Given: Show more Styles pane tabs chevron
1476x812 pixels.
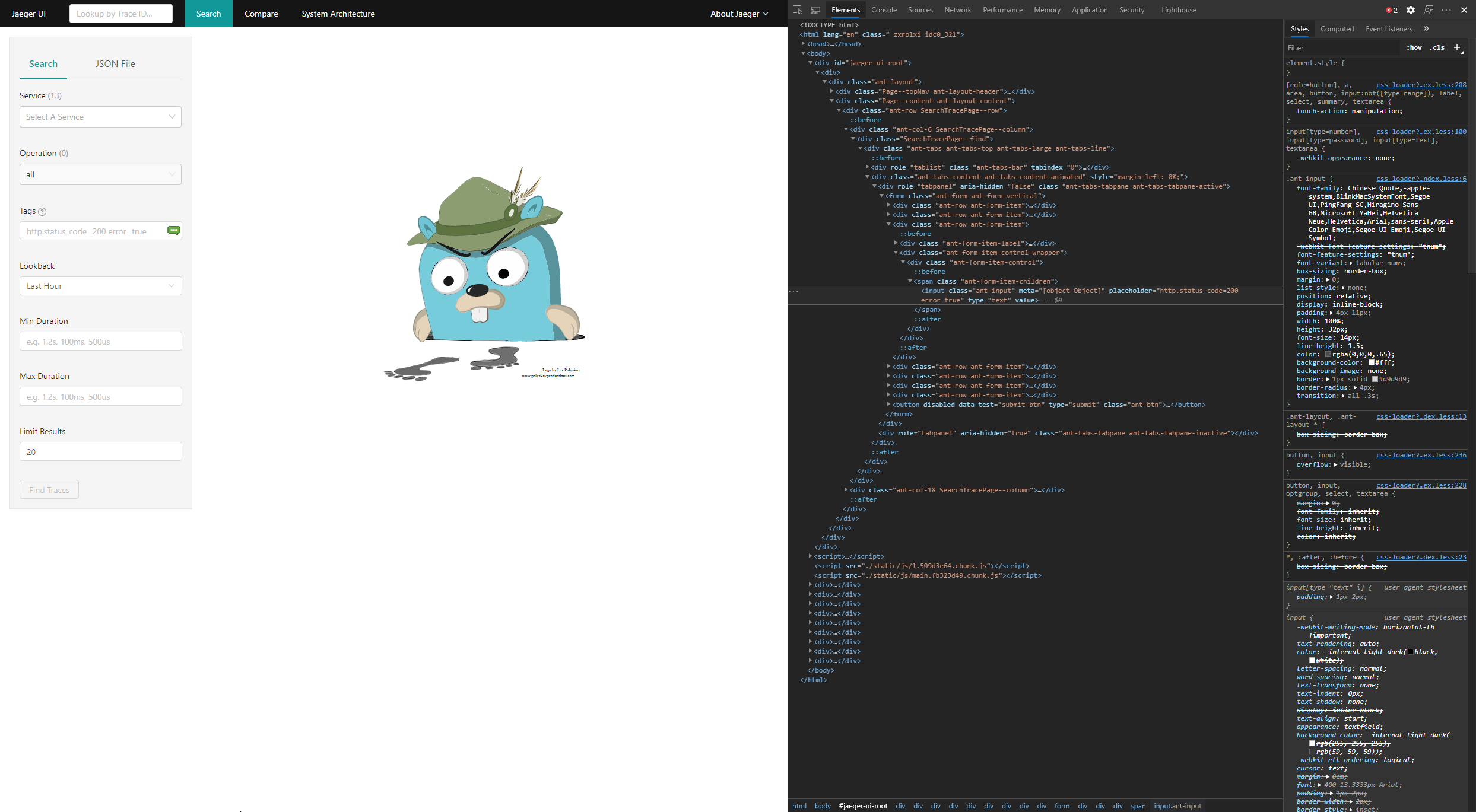Looking at the screenshot, I should (x=1426, y=28).
